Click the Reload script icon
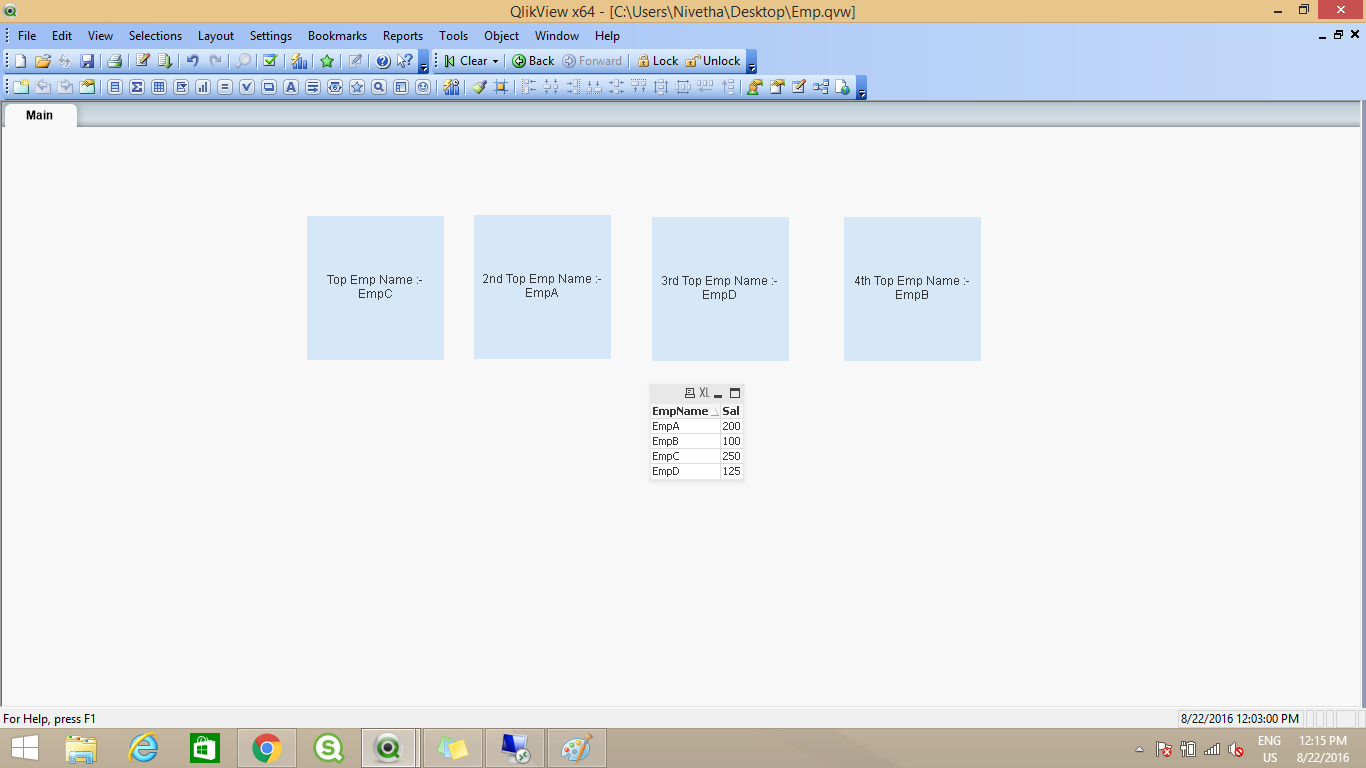 [165, 61]
